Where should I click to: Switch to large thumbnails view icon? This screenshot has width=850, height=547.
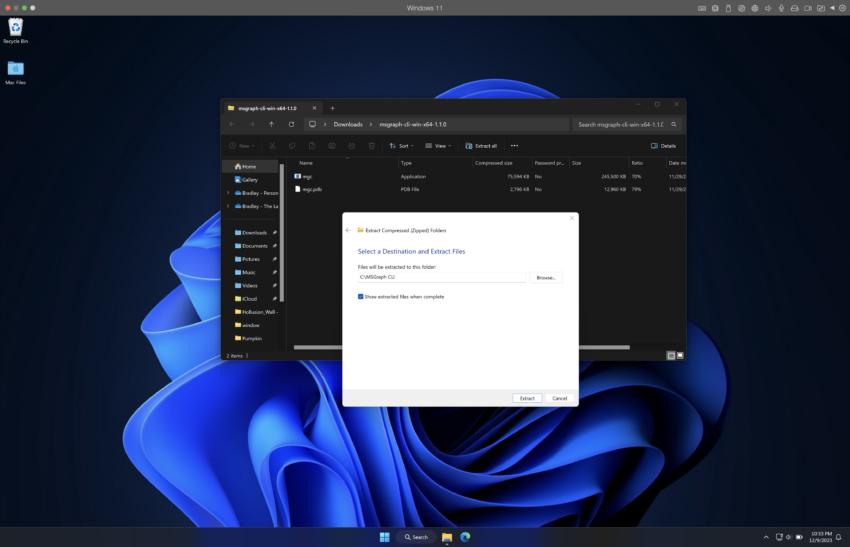680,356
